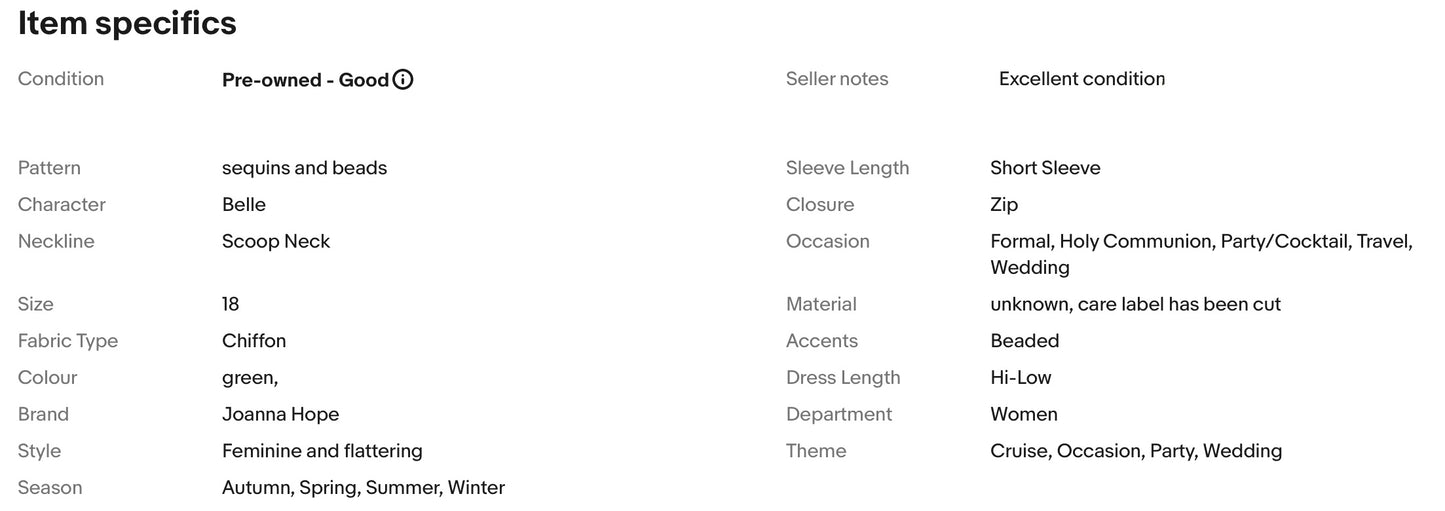Select the size 18 value
The height and width of the screenshot is (511, 1445).
tap(231, 304)
